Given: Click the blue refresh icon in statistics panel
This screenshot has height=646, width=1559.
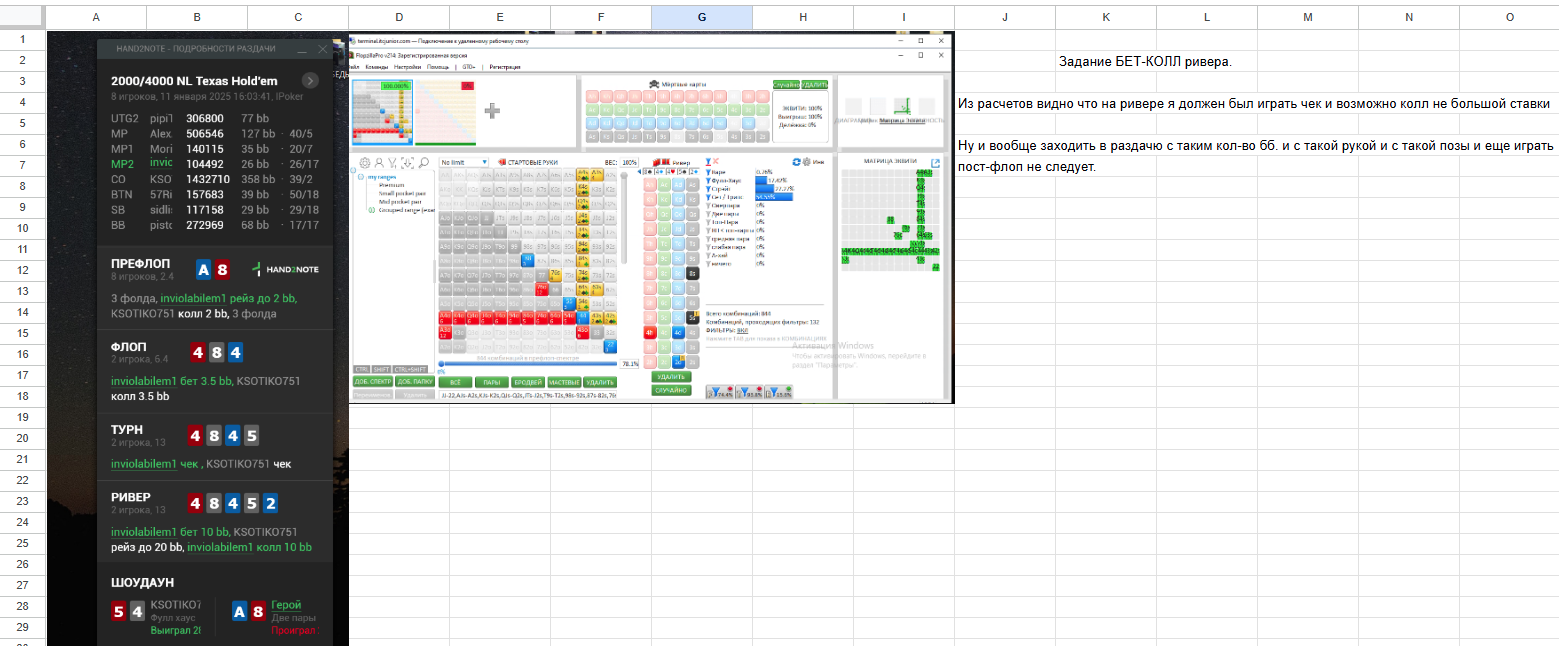Looking at the screenshot, I should pos(796,162).
